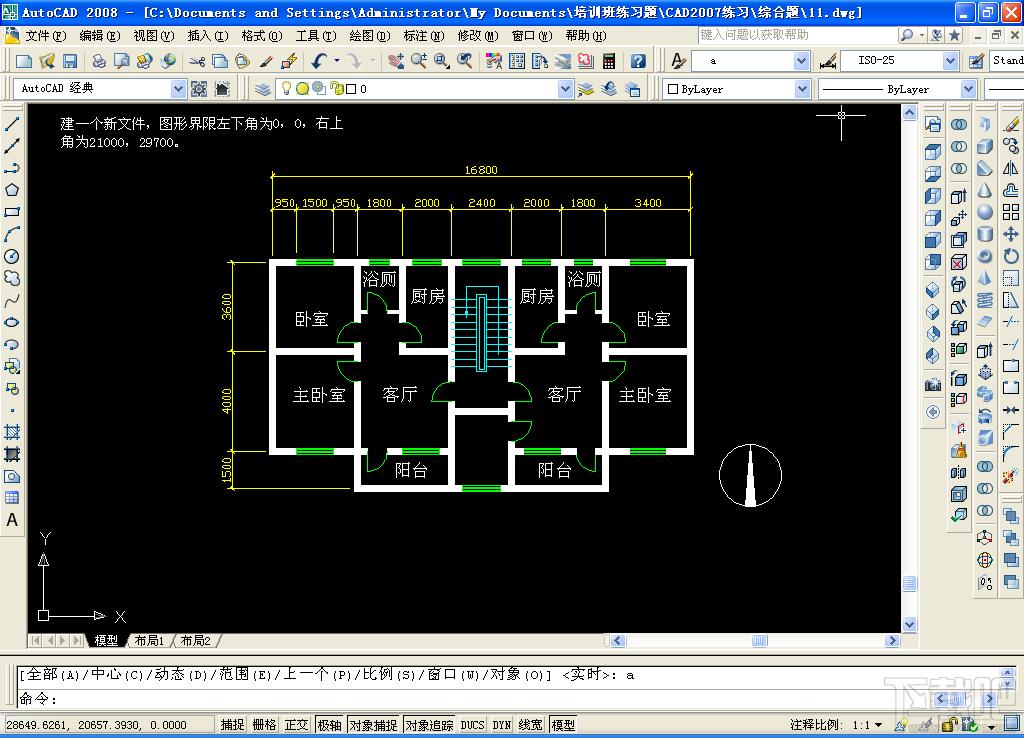Expand the text style 'a' dropdown
Screen dimensions: 1024x738
pos(802,61)
